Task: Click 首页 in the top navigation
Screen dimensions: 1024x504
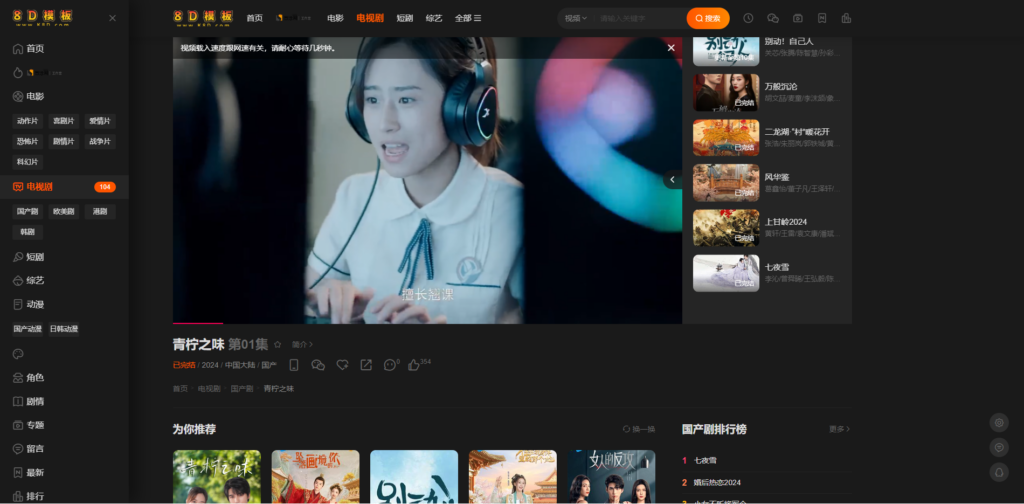Action: coord(255,18)
